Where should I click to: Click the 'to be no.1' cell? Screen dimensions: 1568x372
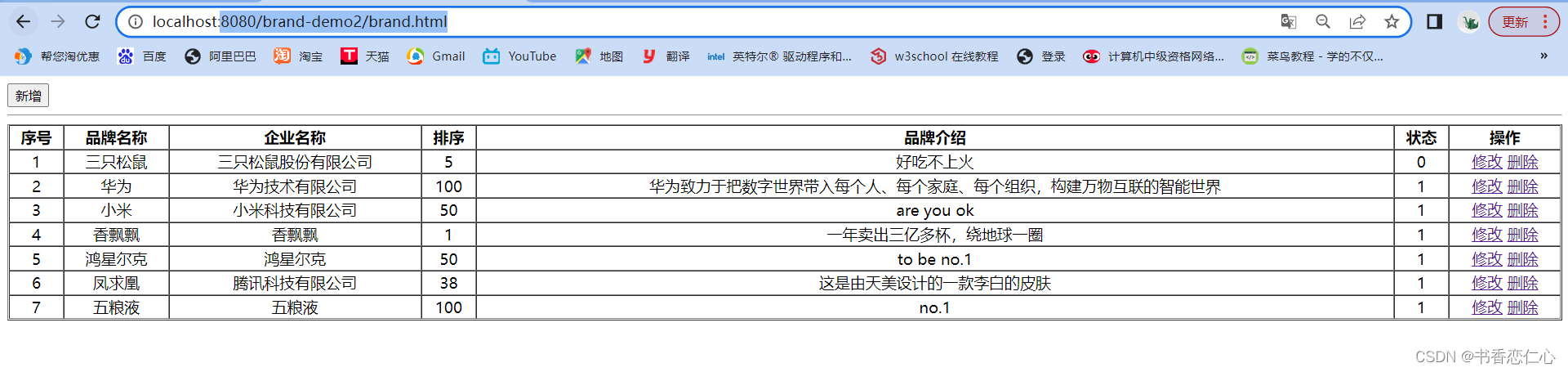pyautogui.click(x=935, y=259)
